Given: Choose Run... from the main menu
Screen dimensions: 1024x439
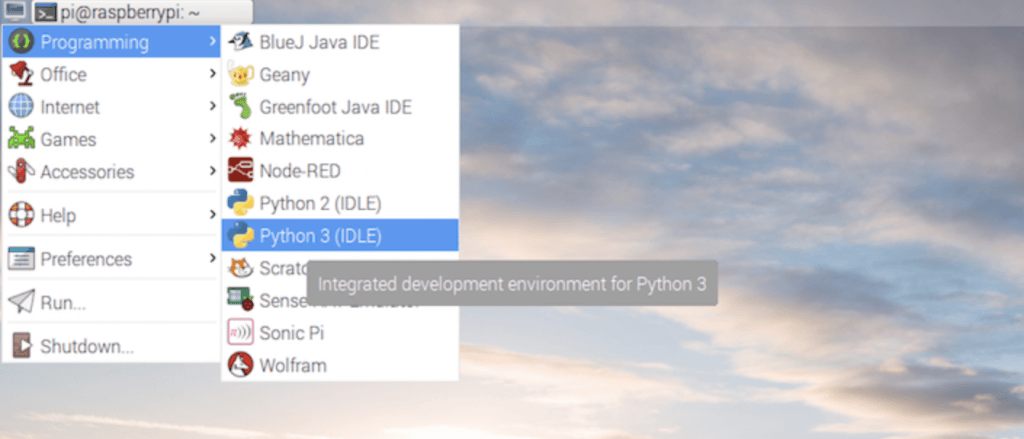Looking at the screenshot, I should (x=112, y=302).
